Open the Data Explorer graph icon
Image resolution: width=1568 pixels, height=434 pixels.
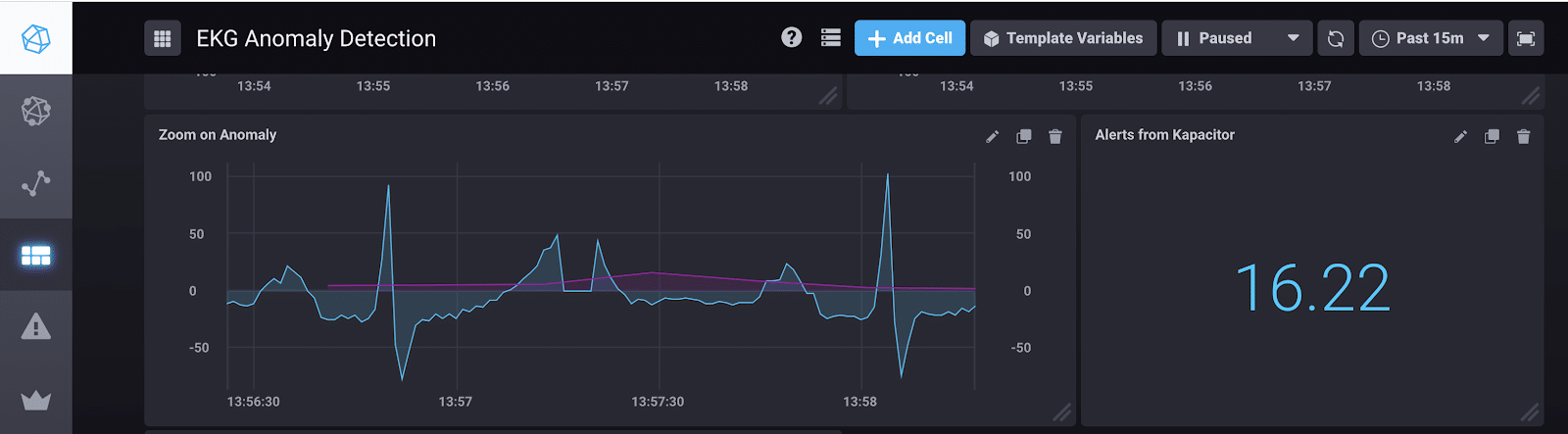35,183
